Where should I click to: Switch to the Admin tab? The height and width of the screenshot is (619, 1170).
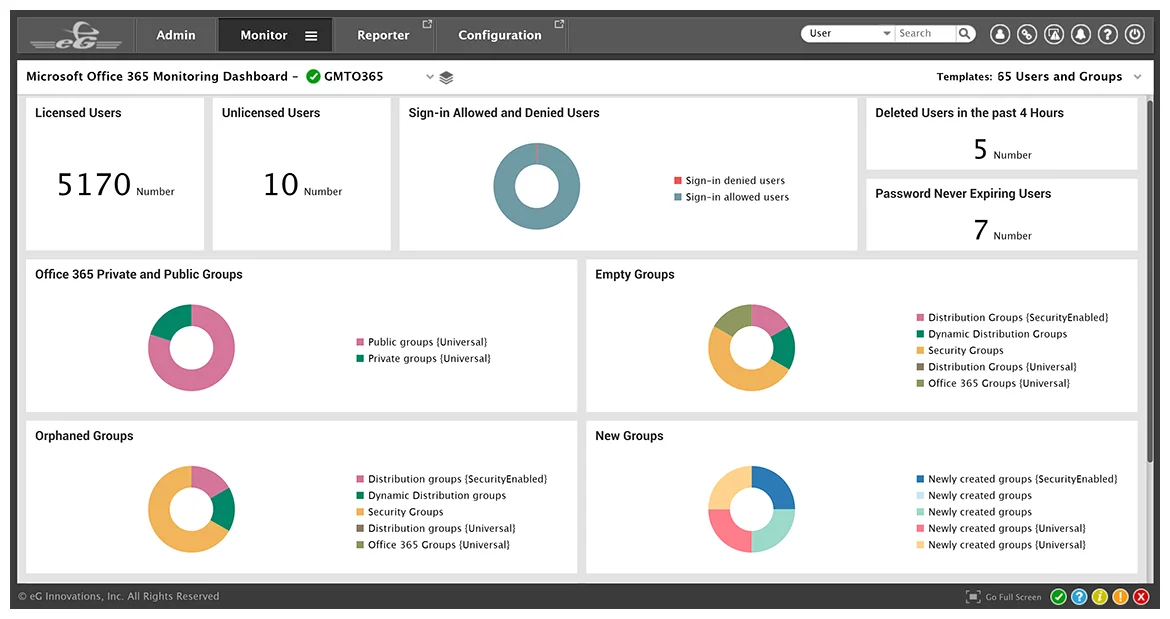pos(175,35)
